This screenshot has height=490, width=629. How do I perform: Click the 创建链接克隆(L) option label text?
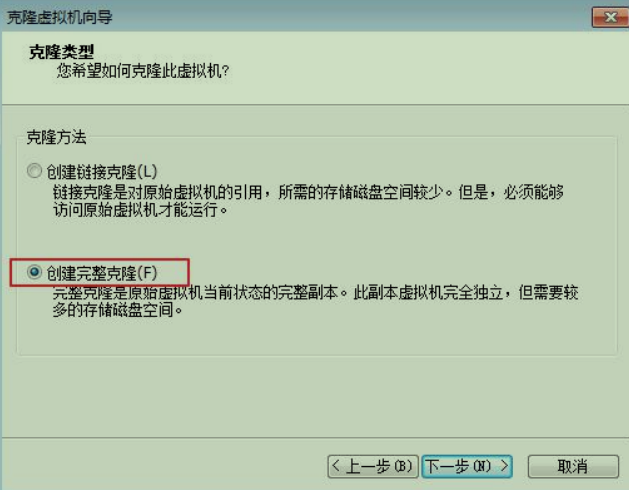pos(102,172)
